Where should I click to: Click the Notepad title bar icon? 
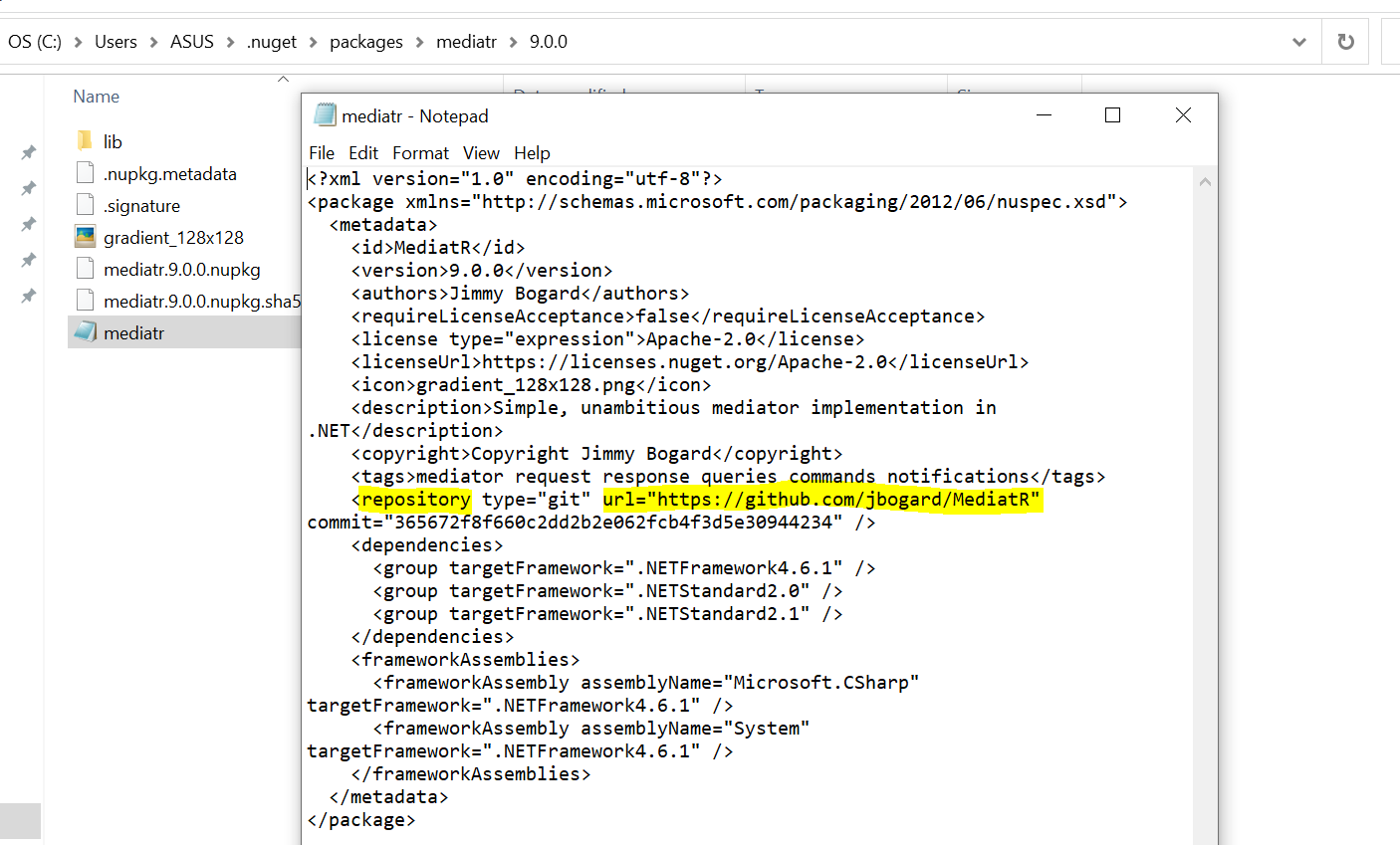[x=325, y=115]
